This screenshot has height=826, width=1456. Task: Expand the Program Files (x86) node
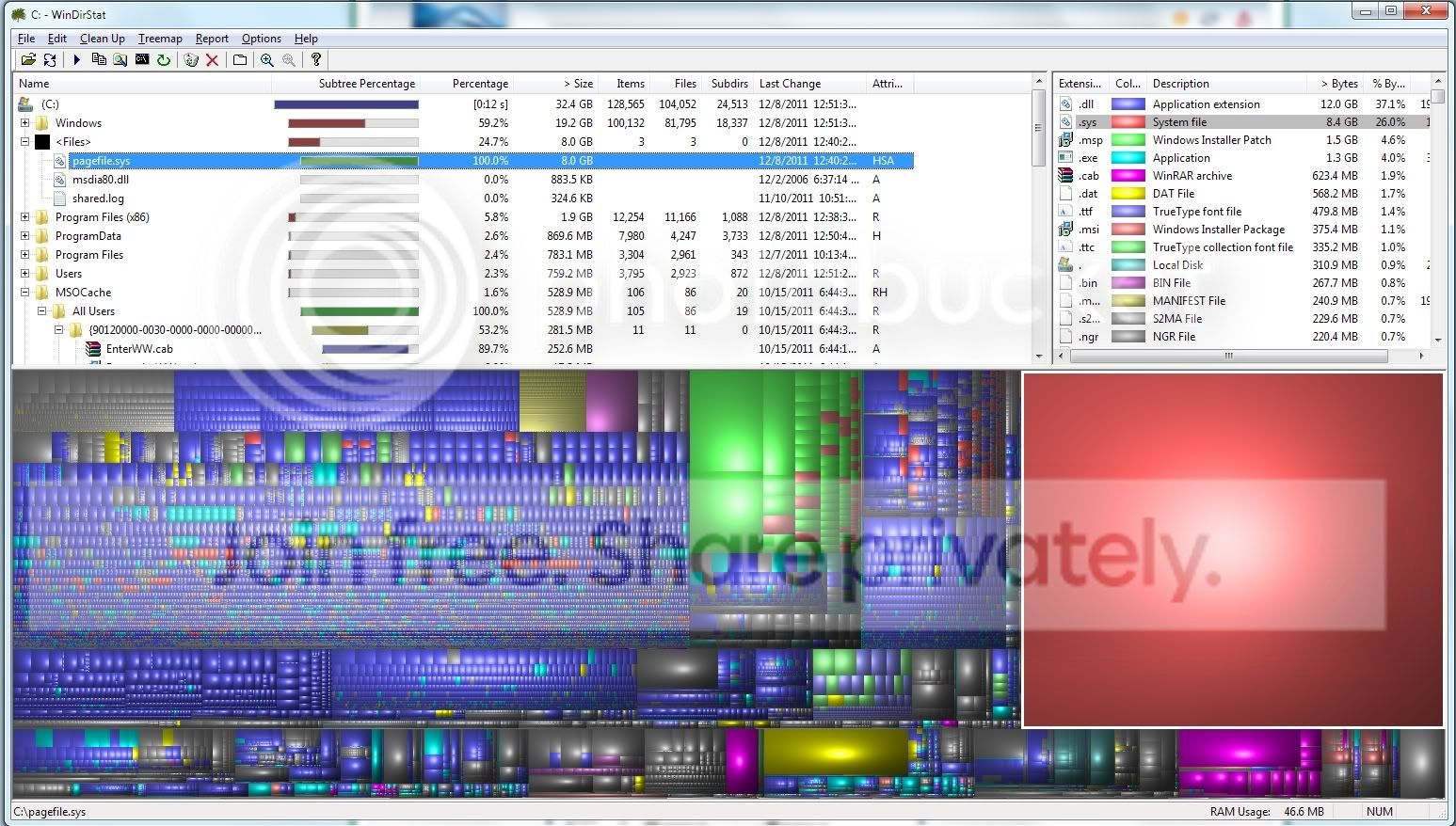pyautogui.click(x=24, y=217)
